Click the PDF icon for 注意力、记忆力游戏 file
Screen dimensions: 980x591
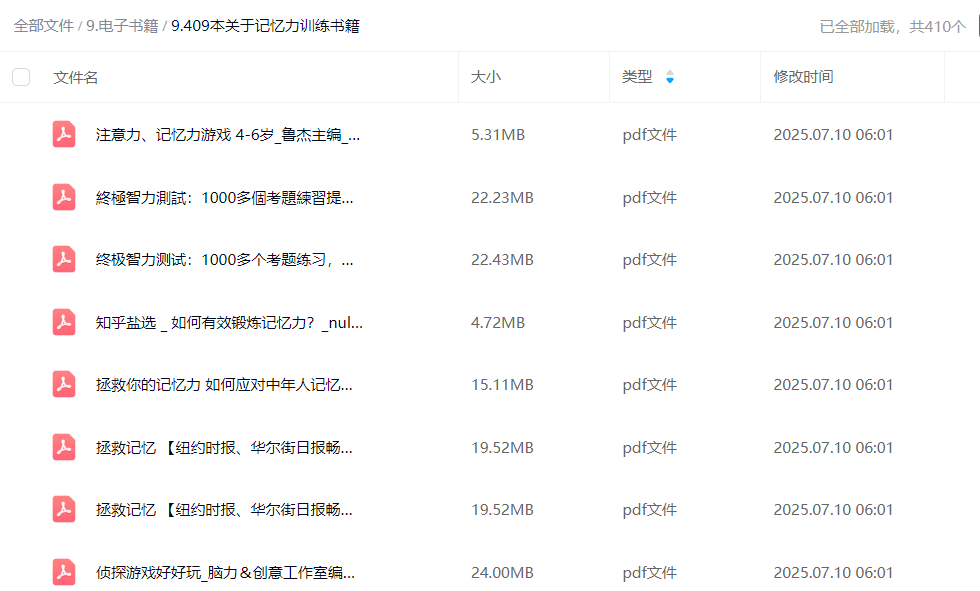point(64,135)
